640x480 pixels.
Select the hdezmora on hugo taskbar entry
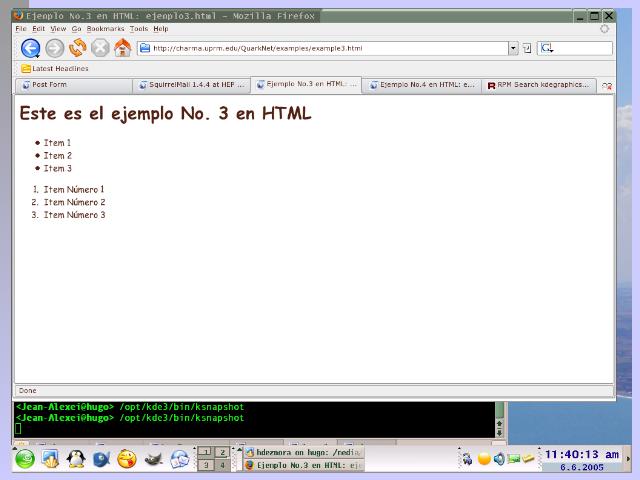tap(303, 452)
